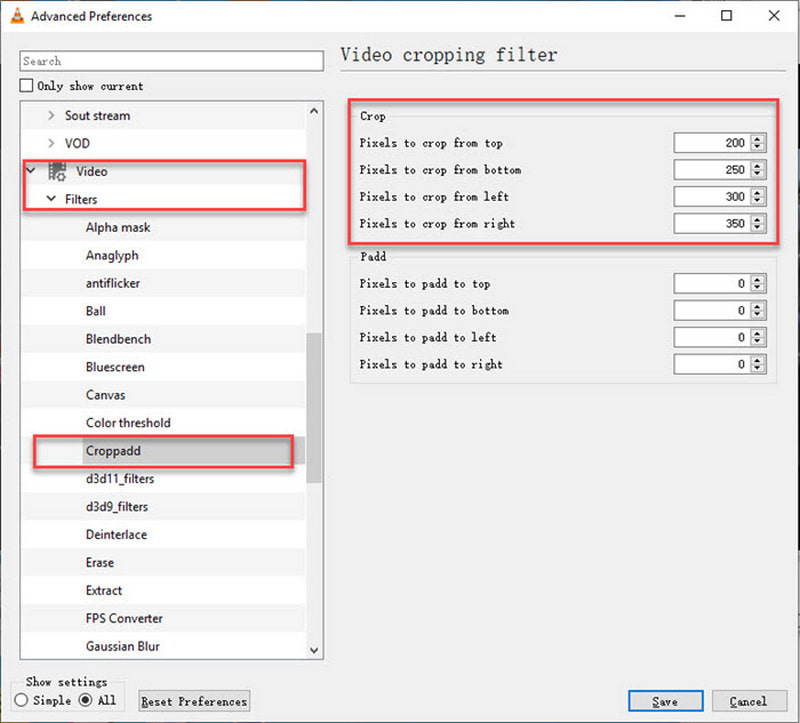
Task: Select the Simple settings radio button
Action: [21, 700]
